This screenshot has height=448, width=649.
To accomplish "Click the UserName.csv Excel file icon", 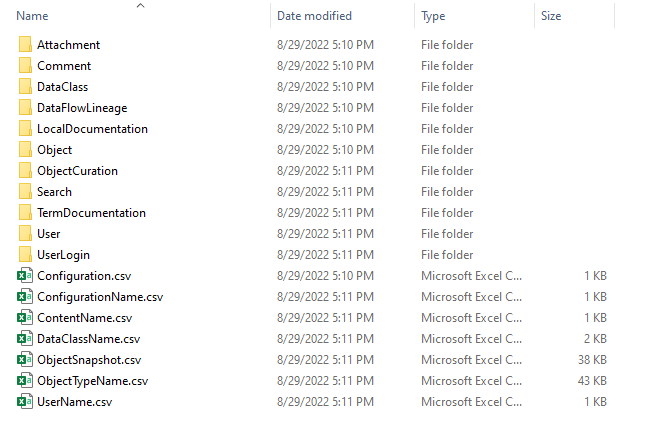I will pyautogui.click(x=25, y=402).
